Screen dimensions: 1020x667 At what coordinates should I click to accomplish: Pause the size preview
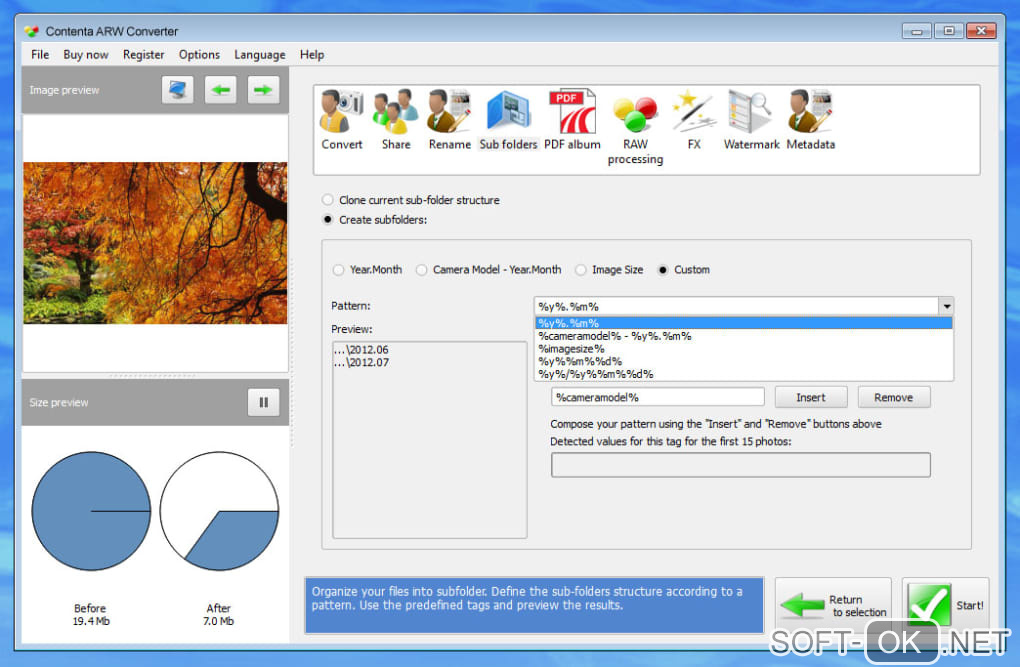(263, 402)
